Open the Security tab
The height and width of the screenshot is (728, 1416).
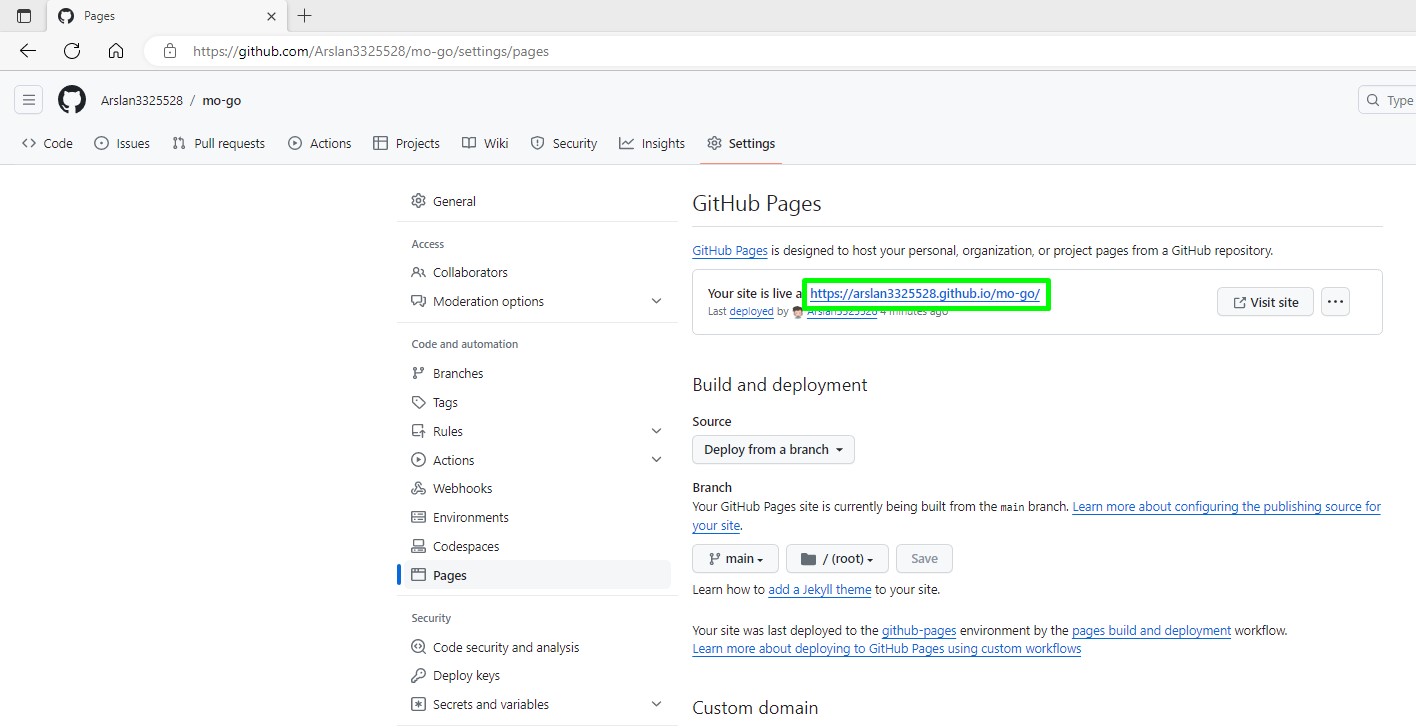pyautogui.click(x=564, y=143)
